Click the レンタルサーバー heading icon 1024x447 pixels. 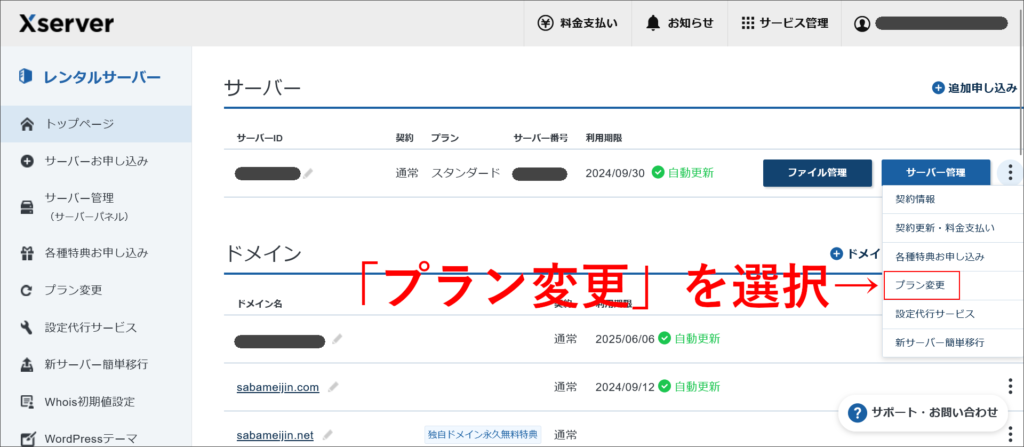[x=26, y=76]
